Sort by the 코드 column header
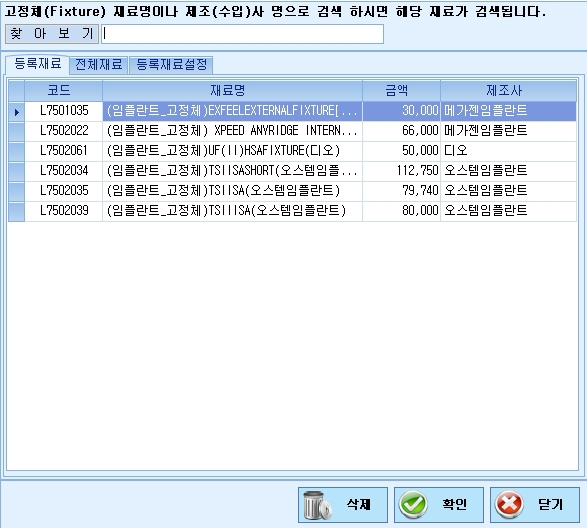 click(64, 90)
